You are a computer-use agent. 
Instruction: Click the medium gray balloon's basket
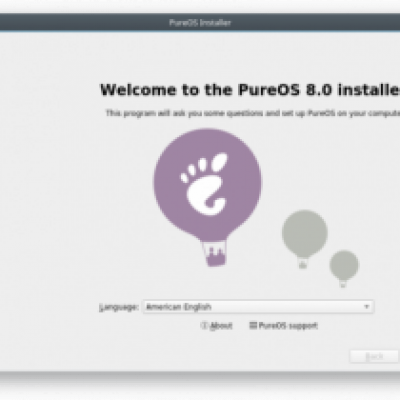[303, 264]
